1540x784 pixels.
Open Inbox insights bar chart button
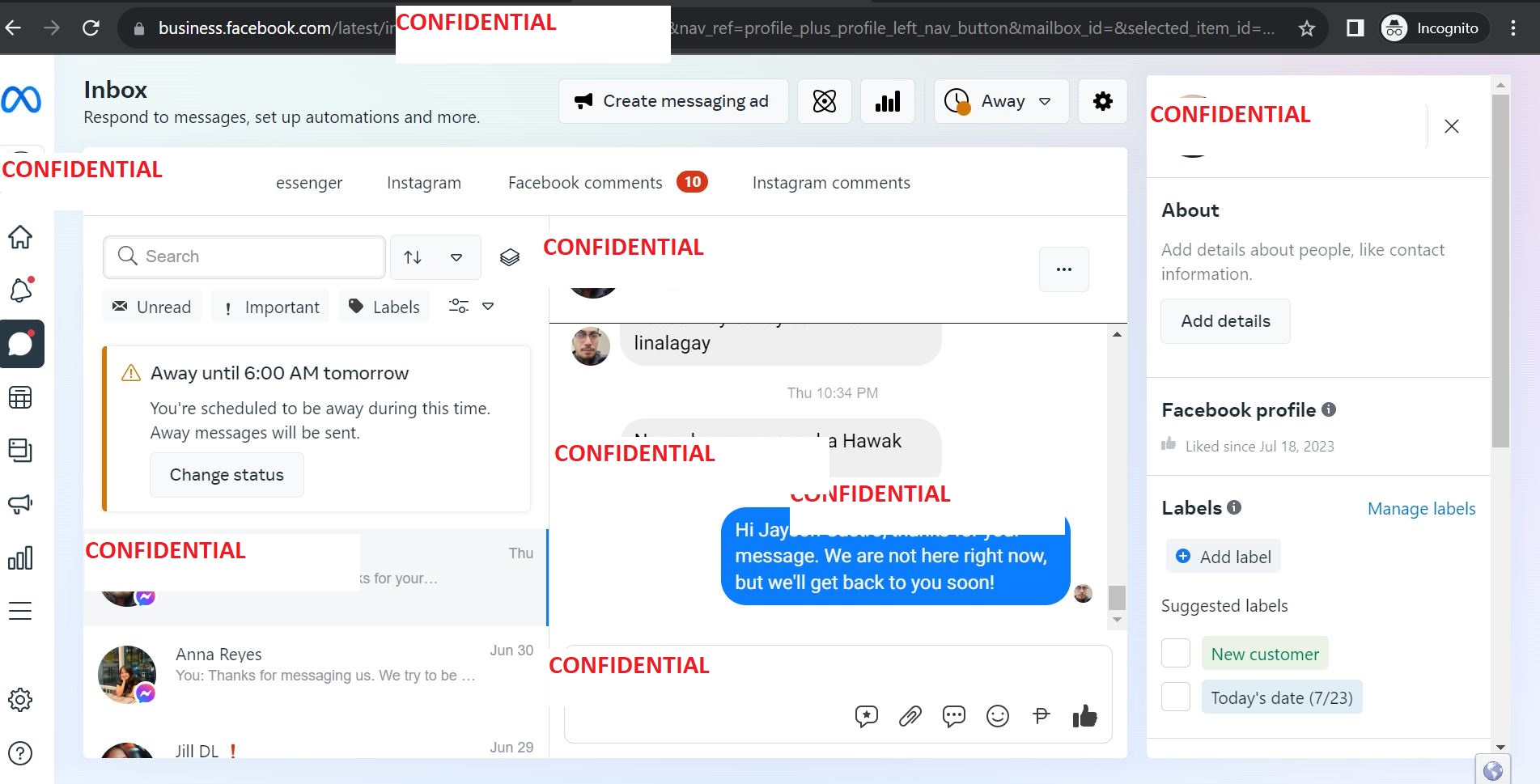click(888, 101)
